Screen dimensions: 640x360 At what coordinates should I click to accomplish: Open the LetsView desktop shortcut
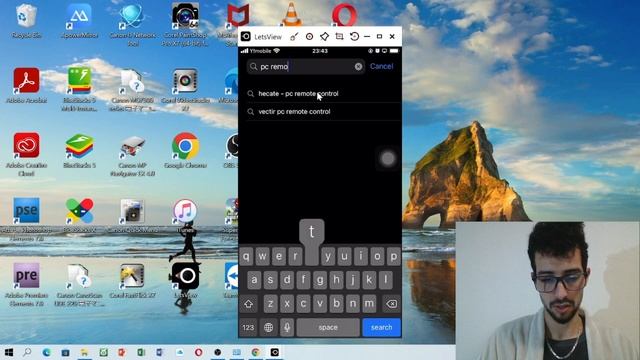pos(186,281)
